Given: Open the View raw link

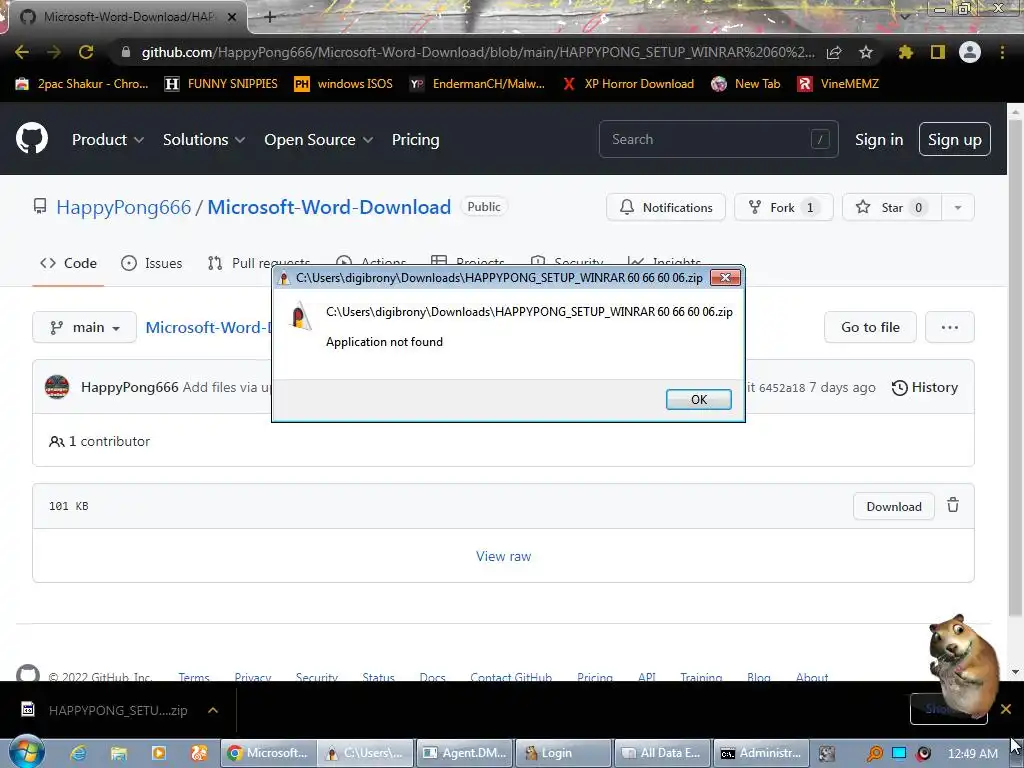Looking at the screenshot, I should click(x=504, y=556).
